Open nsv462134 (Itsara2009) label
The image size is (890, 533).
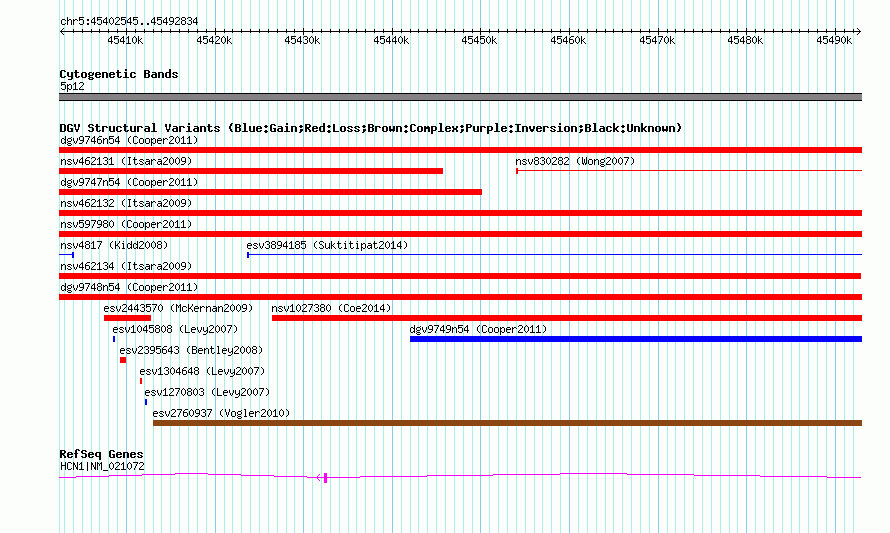pos(126,266)
